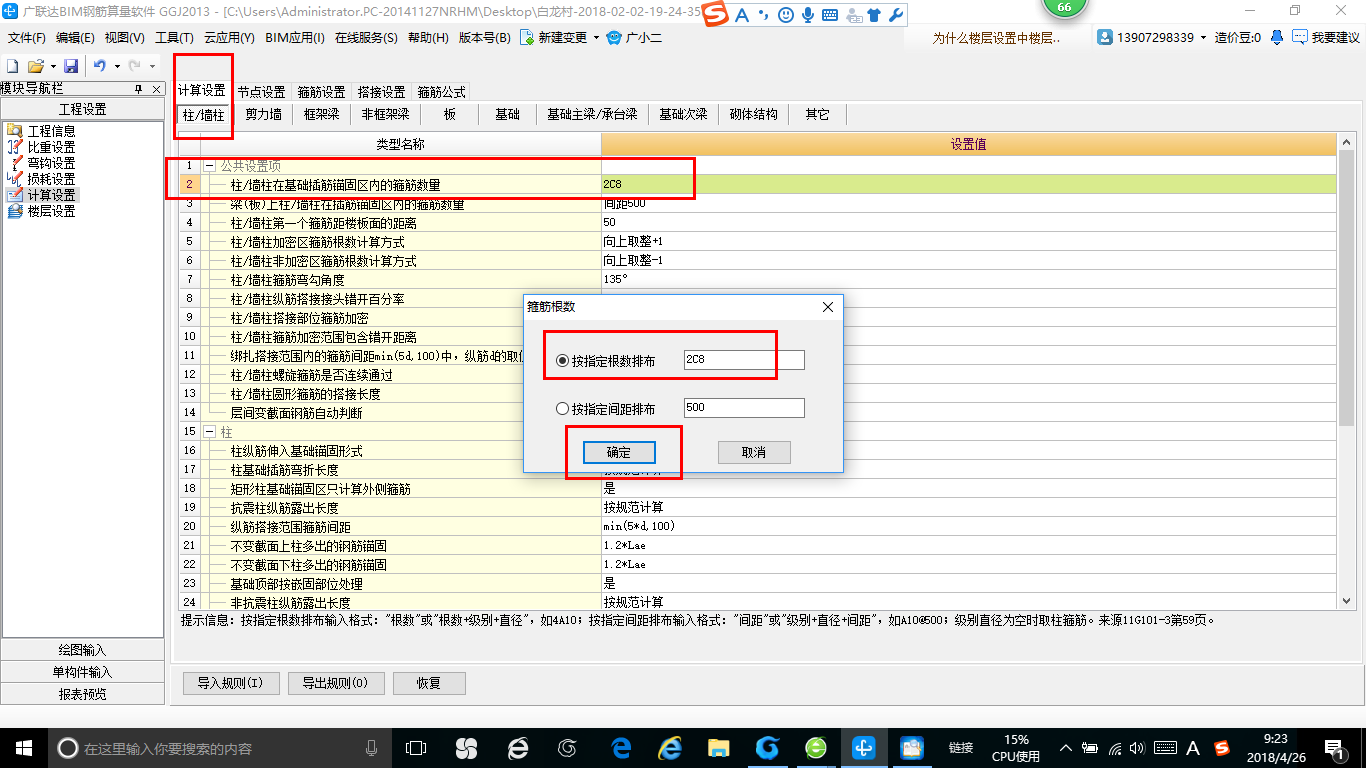Switch to the 节点设置 tab
Screen dimensions: 1366x768
pyautogui.click(x=261, y=92)
